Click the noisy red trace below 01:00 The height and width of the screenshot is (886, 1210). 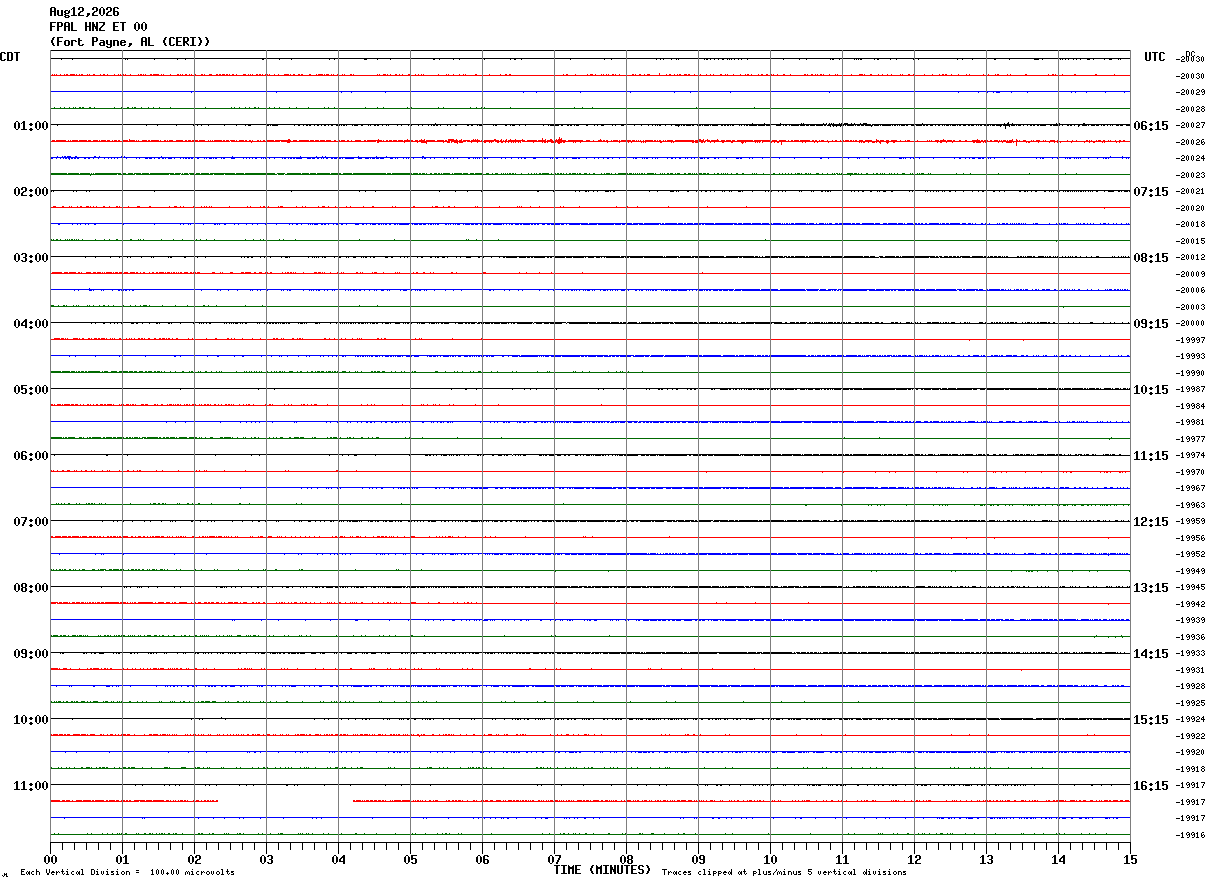click(x=590, y=141)
